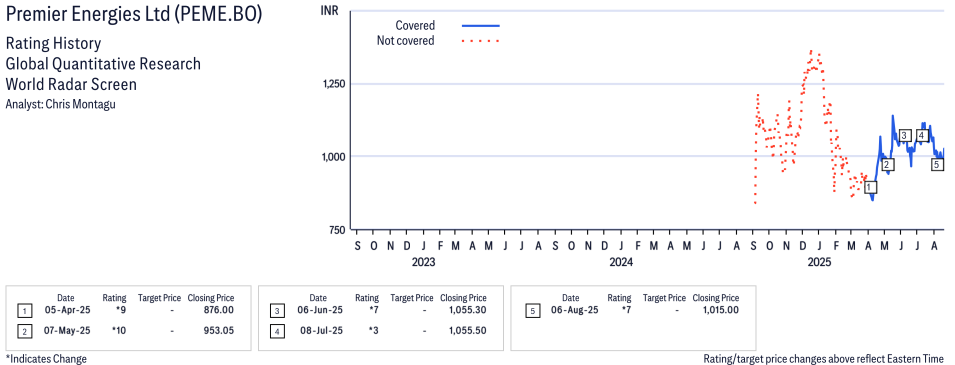Click the World Radar Screen text

coord(71,84)
